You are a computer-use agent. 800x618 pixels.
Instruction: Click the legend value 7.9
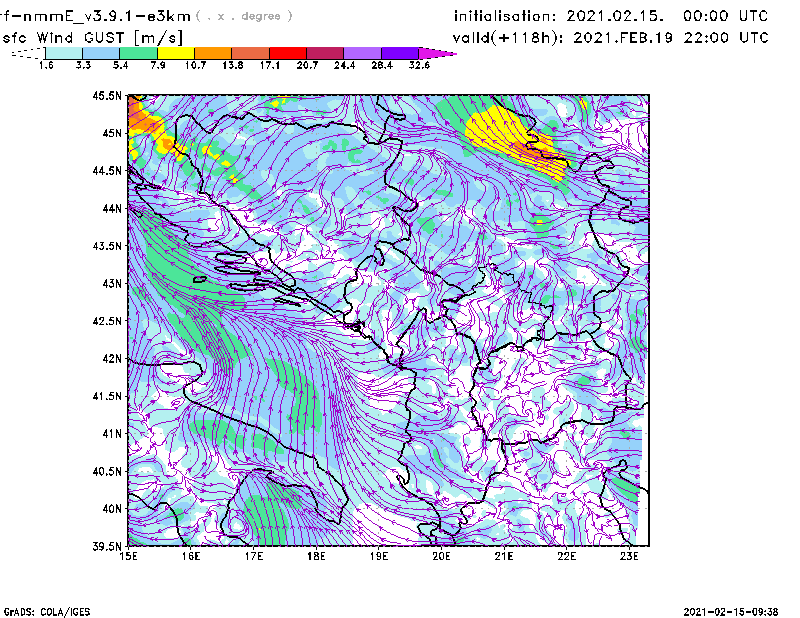pyautogui.click(x=158, y=65)
